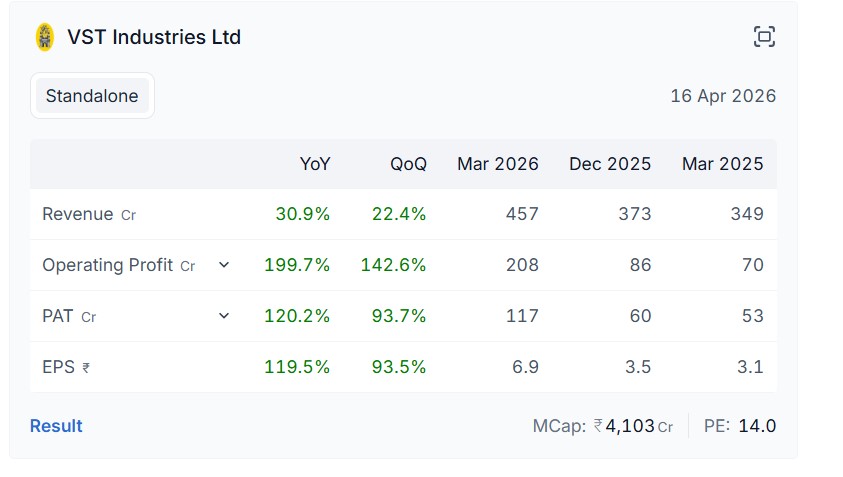
Task: Click the Dec 2025 column header
Action: (x=610, y=163)
